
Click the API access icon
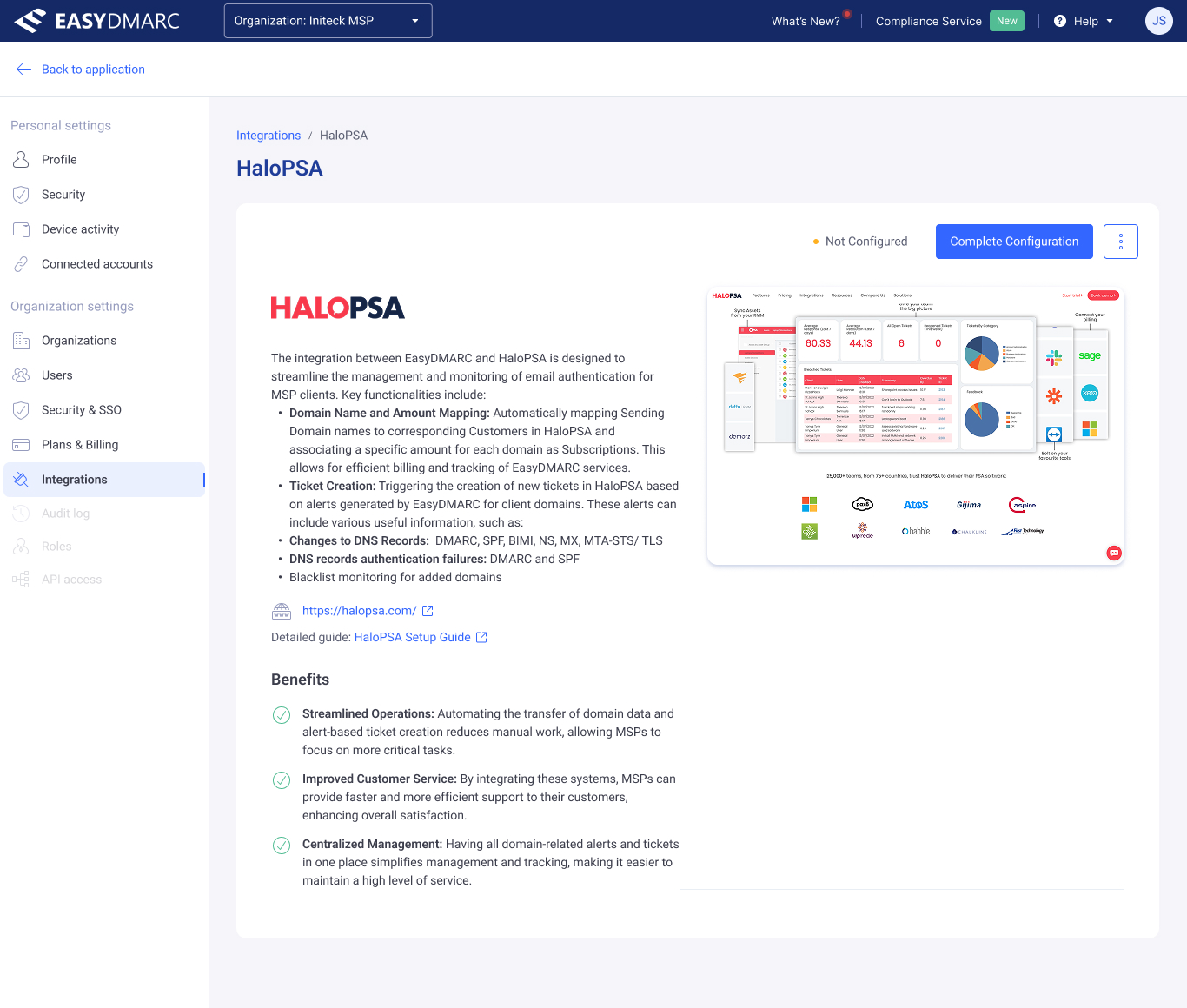21,580
